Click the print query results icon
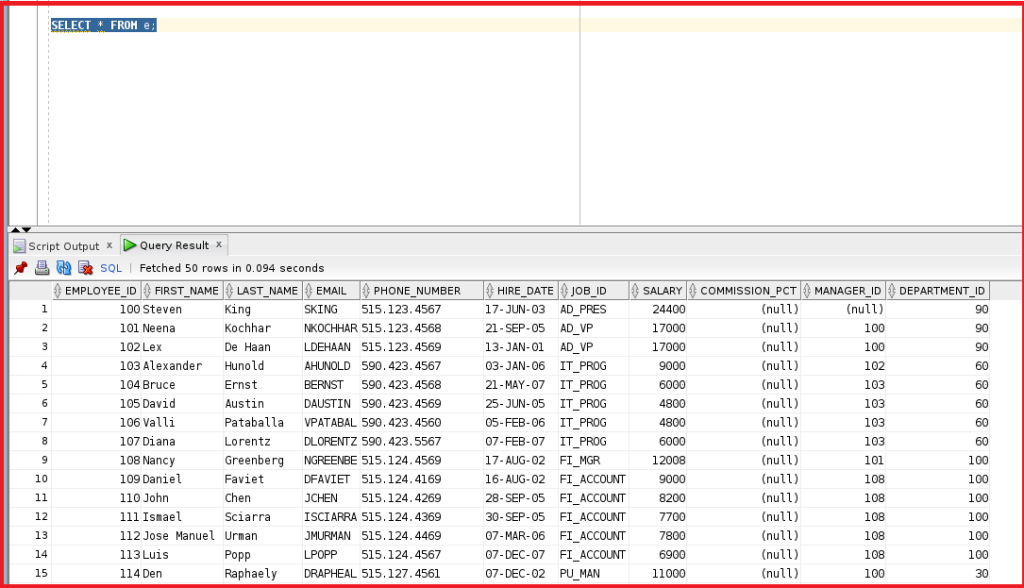The image size is (1024, 588). [41, 268]
